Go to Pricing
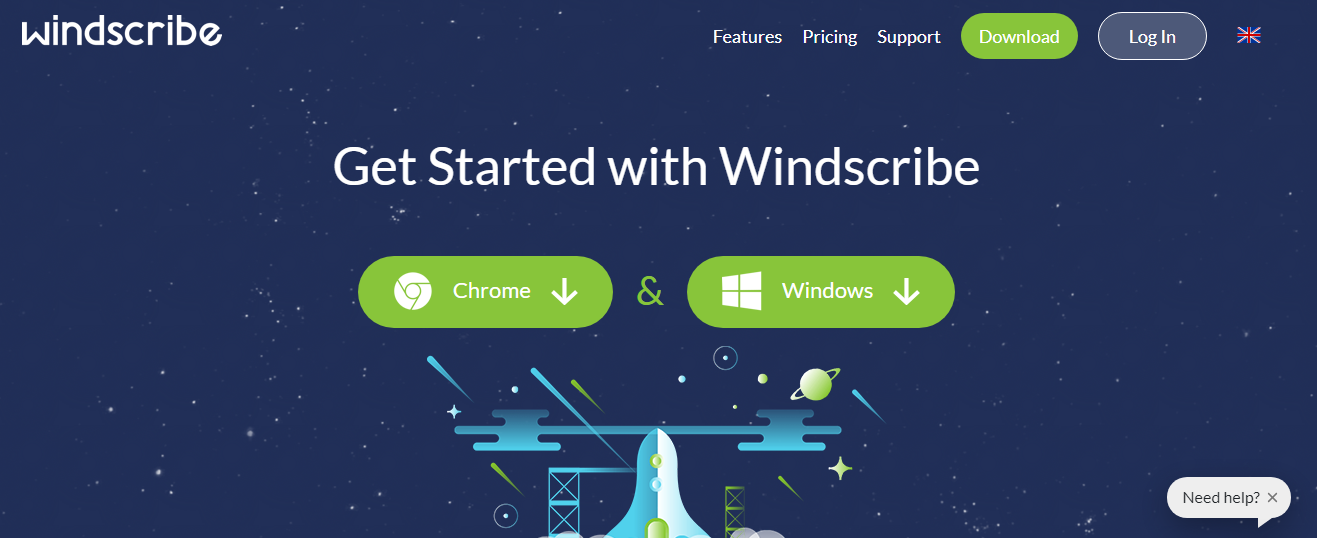 (x=830, y=37)
